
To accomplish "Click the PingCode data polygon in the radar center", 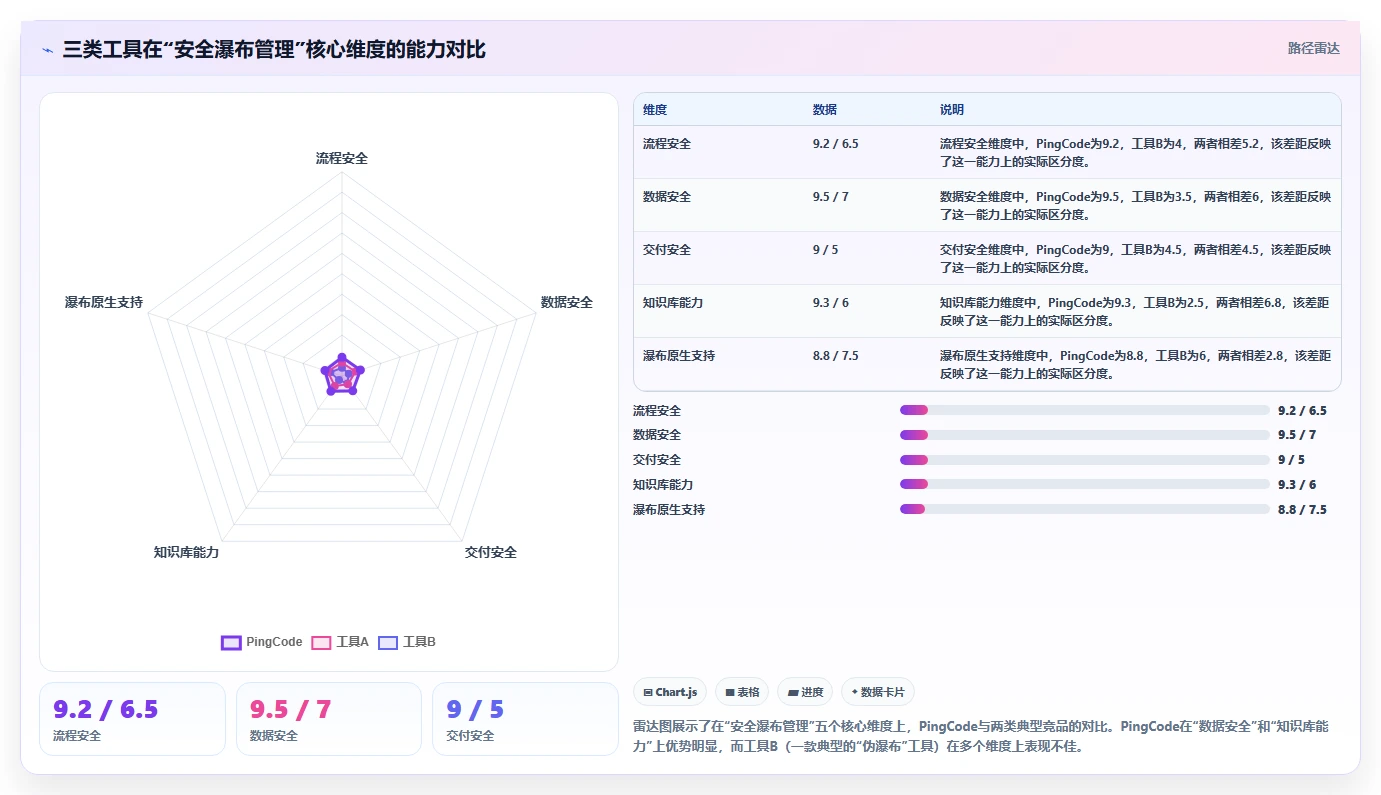I will click(x=342, y=375).
